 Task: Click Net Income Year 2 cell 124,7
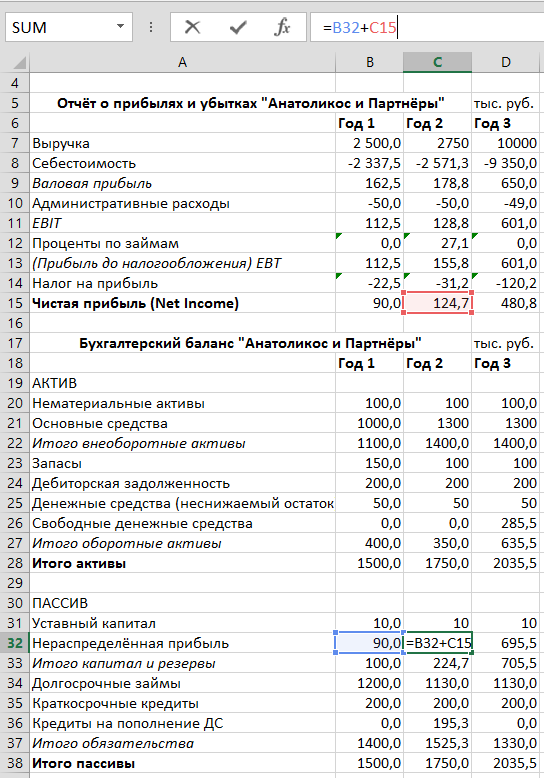(437, 303)
